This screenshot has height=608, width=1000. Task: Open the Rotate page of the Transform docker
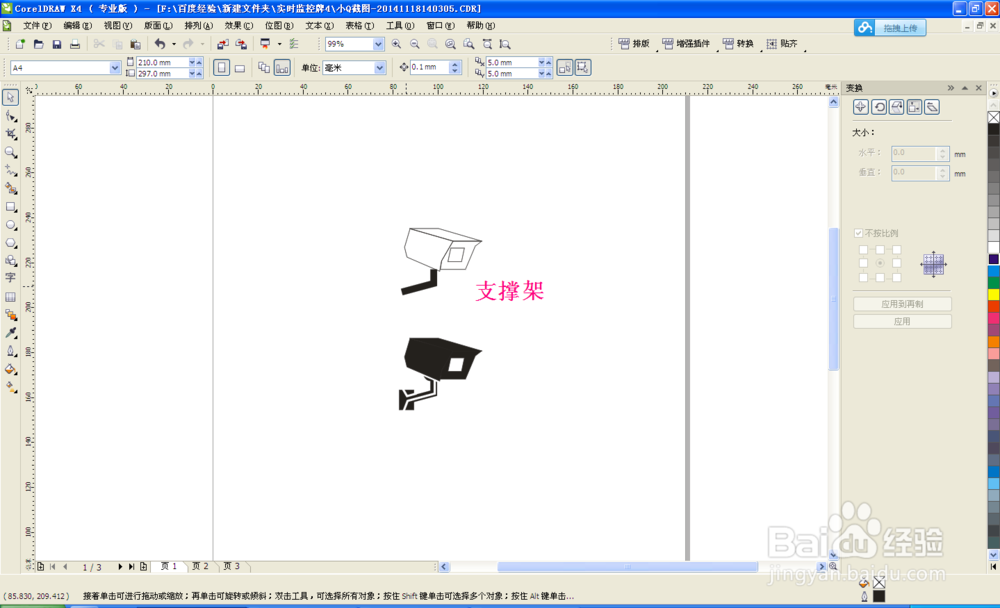click(x=878, y=107)
